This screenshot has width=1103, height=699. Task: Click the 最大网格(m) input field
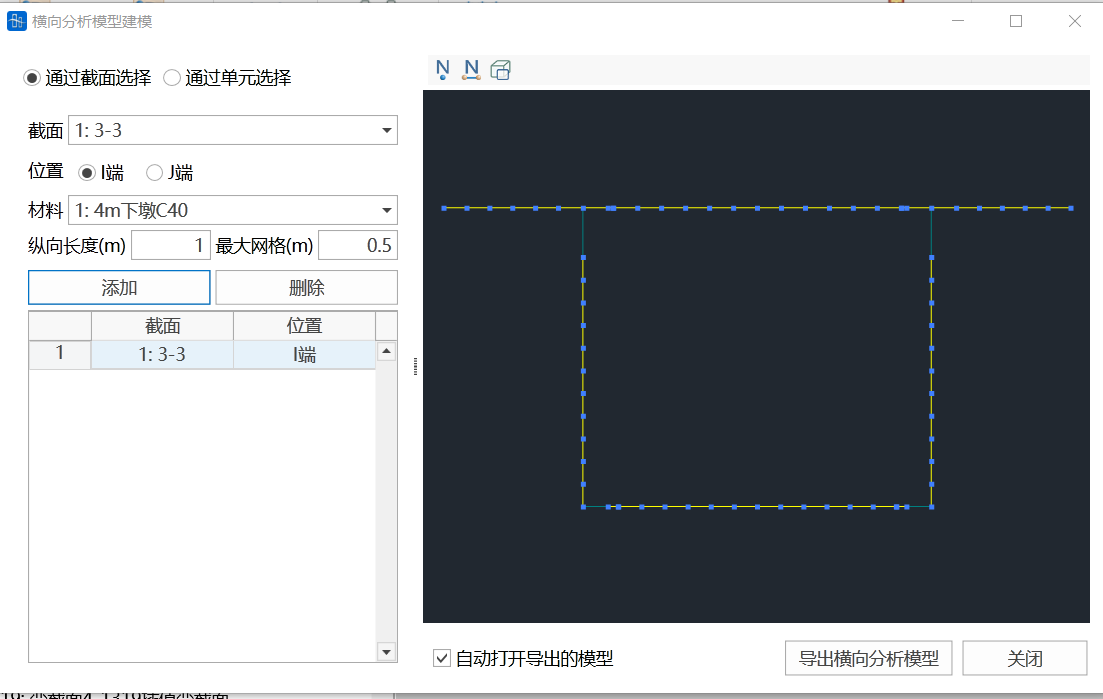pyautogui.click(x=358, y=245)
